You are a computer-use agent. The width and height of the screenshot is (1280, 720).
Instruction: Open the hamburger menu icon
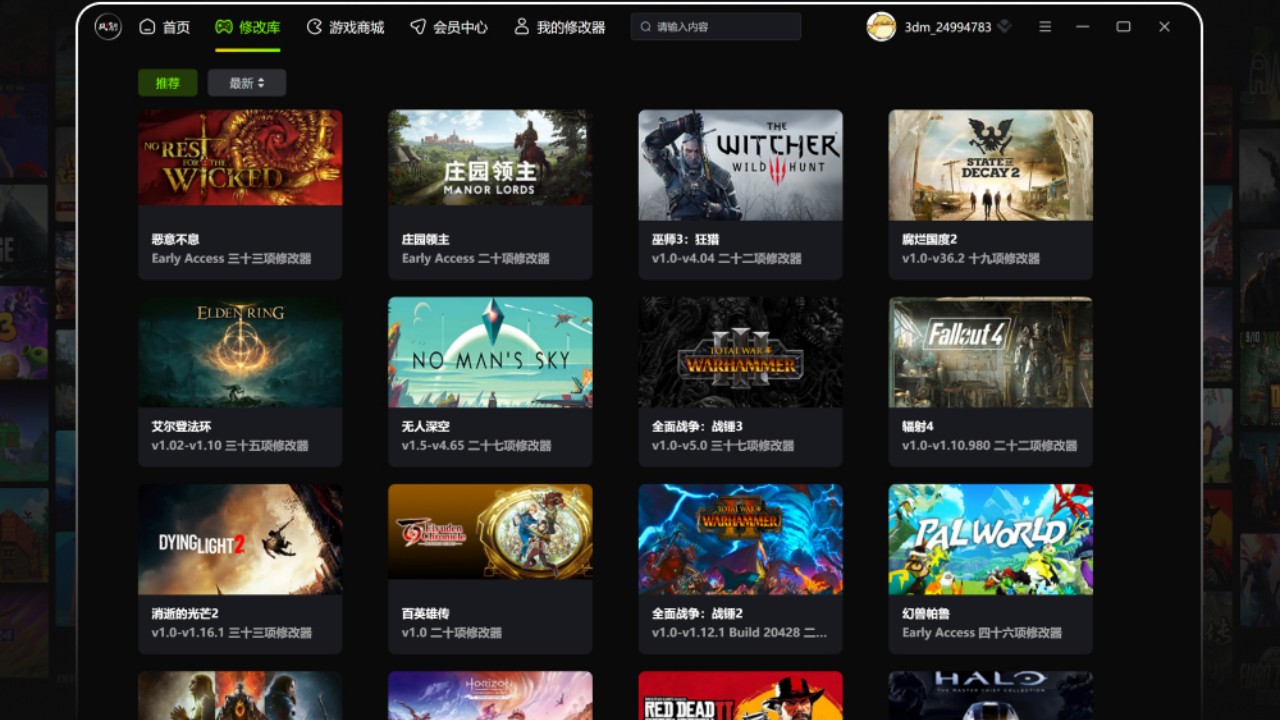click(1045, 27)
